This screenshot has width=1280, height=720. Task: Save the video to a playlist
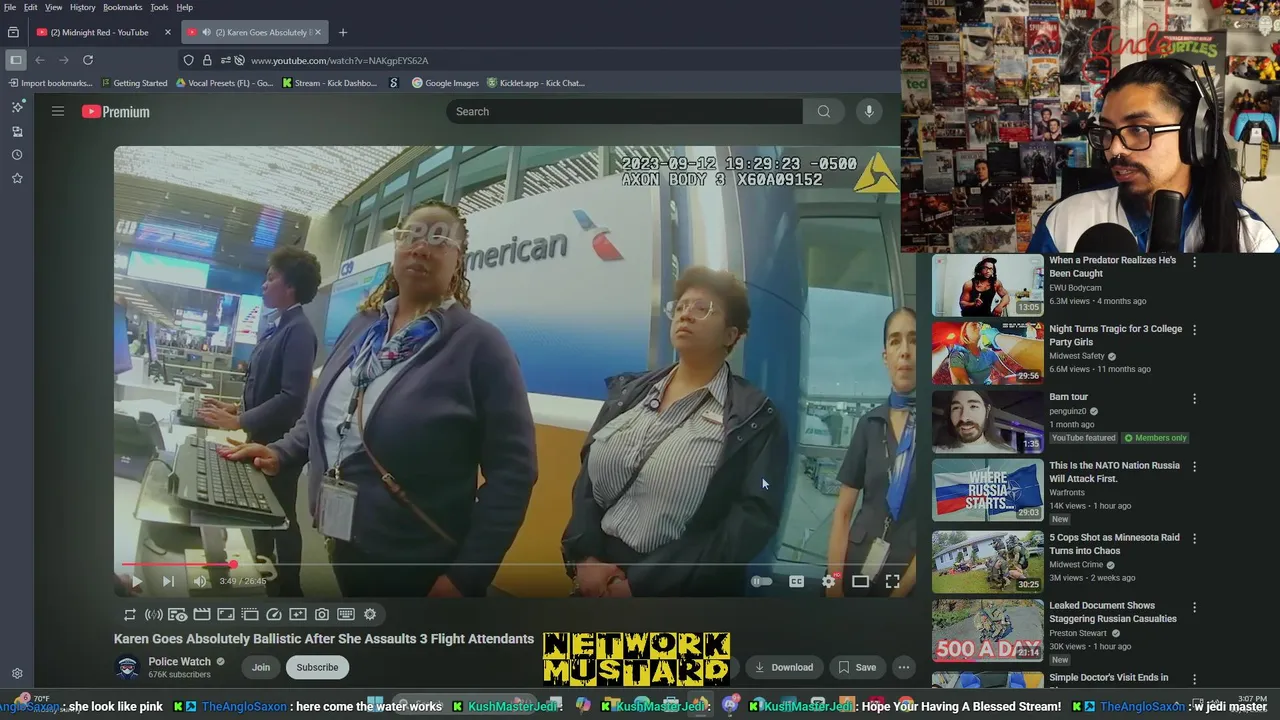[x=857, y=668]
